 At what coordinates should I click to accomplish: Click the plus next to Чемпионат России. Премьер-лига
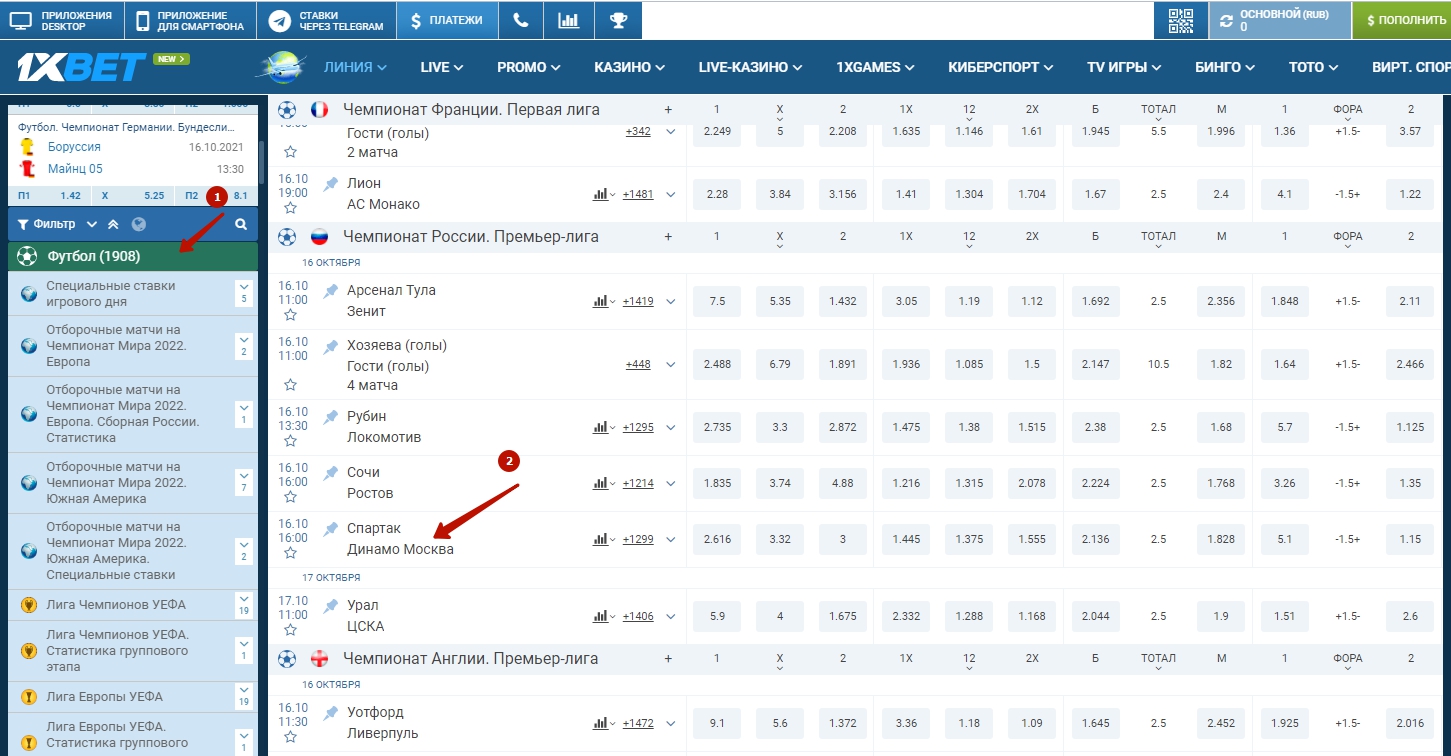[668, 237]
